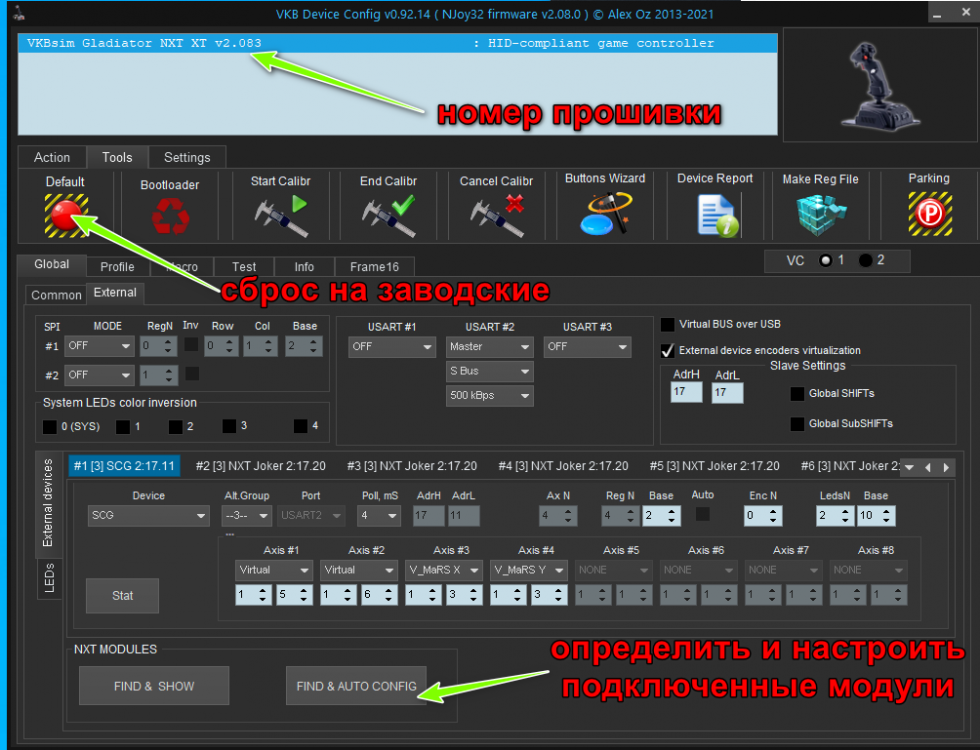The height and width of the screenshot is (750, 980).
Task: Open the device tabs list dropdown arrow
Action: point(909,467)
